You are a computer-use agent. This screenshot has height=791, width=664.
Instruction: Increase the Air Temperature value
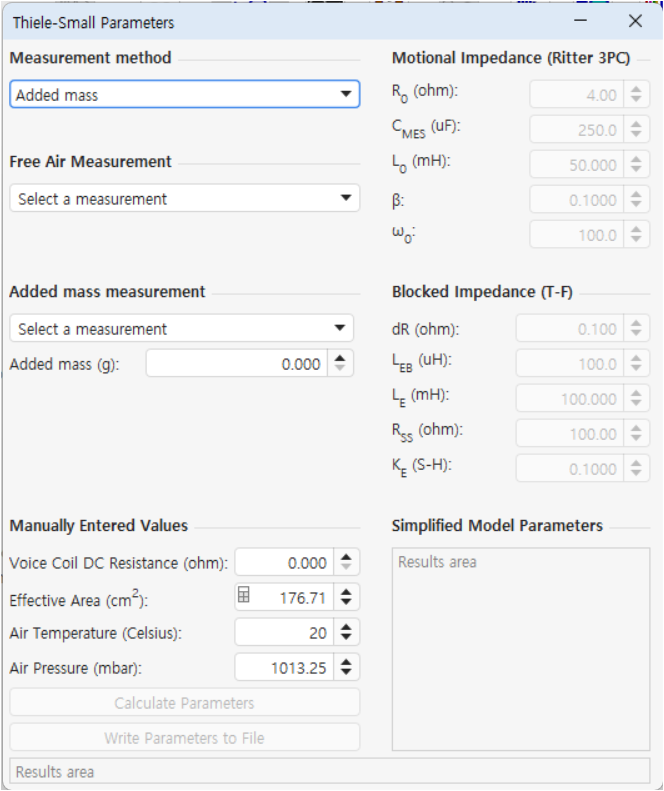(346, 627)
